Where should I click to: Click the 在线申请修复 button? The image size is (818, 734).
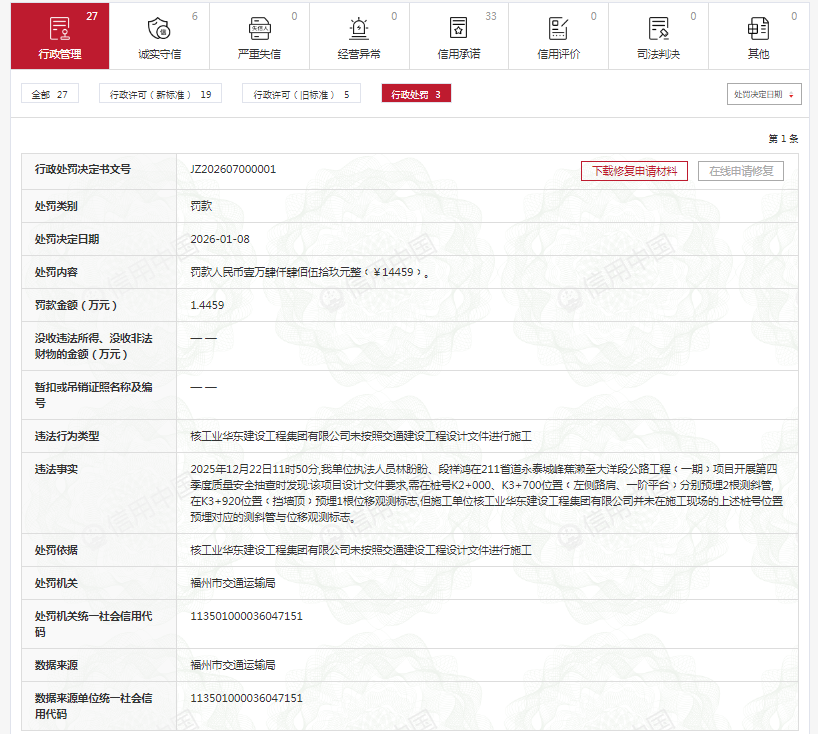pyautogui.click(x=741, y=171)
